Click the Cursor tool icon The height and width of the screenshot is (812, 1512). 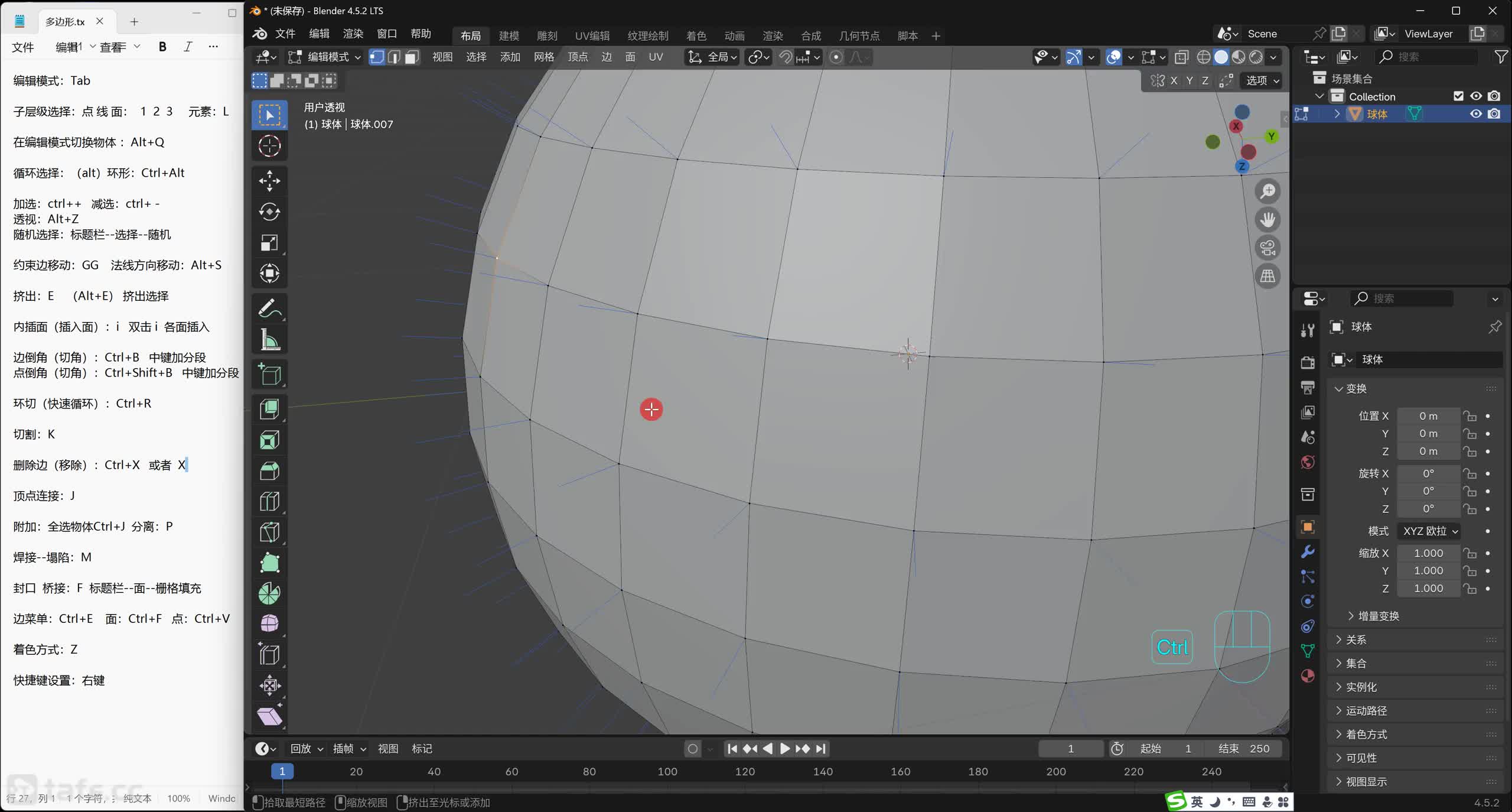(269, 145)
